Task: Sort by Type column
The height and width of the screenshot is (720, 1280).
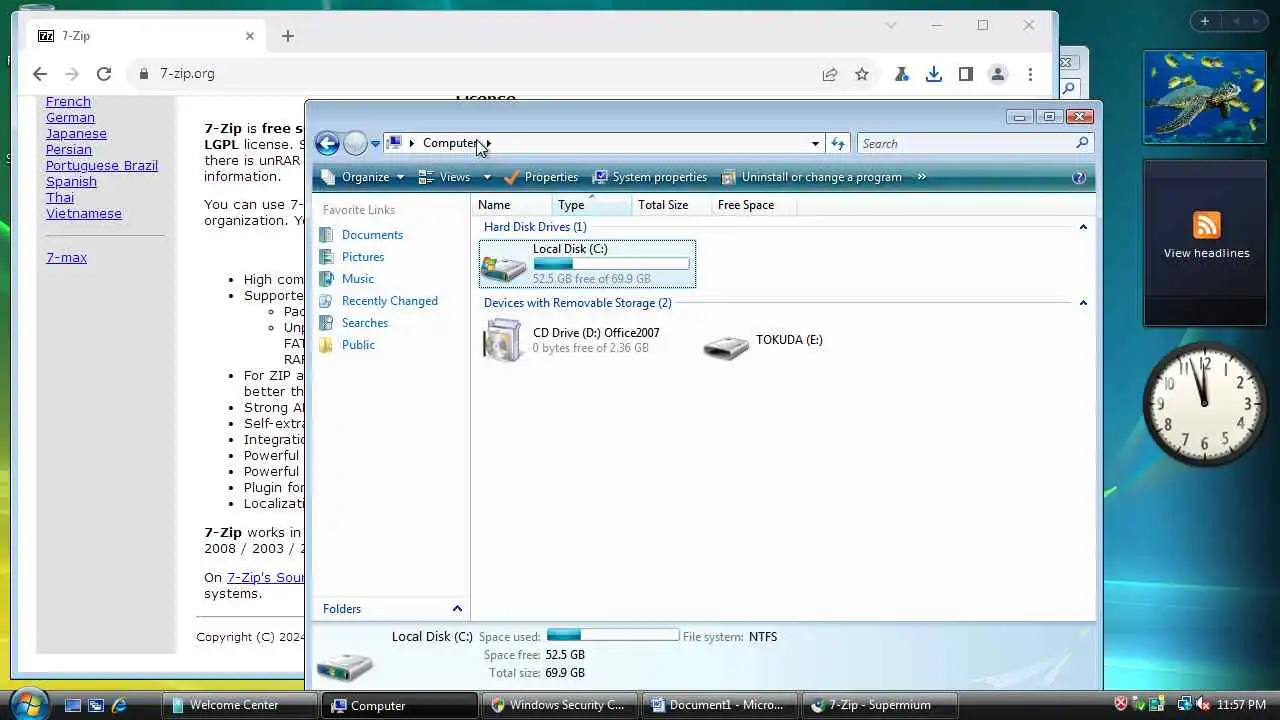Action: [592, 205]
